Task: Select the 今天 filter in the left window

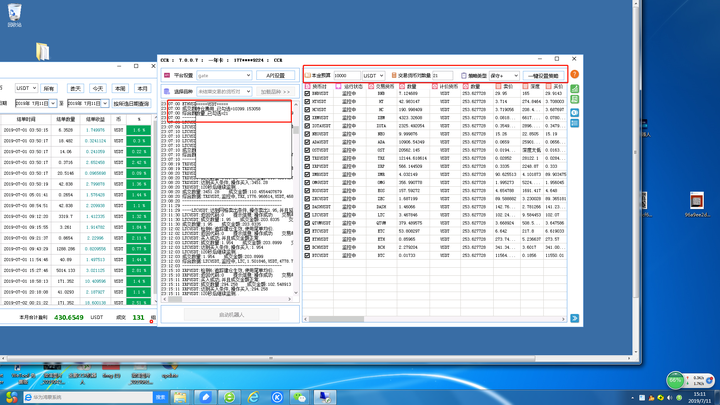Action: click(x=98, y=88)
